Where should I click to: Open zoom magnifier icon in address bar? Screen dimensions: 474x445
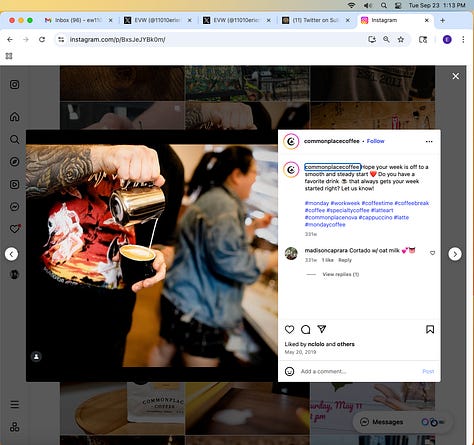pos(386,39)
